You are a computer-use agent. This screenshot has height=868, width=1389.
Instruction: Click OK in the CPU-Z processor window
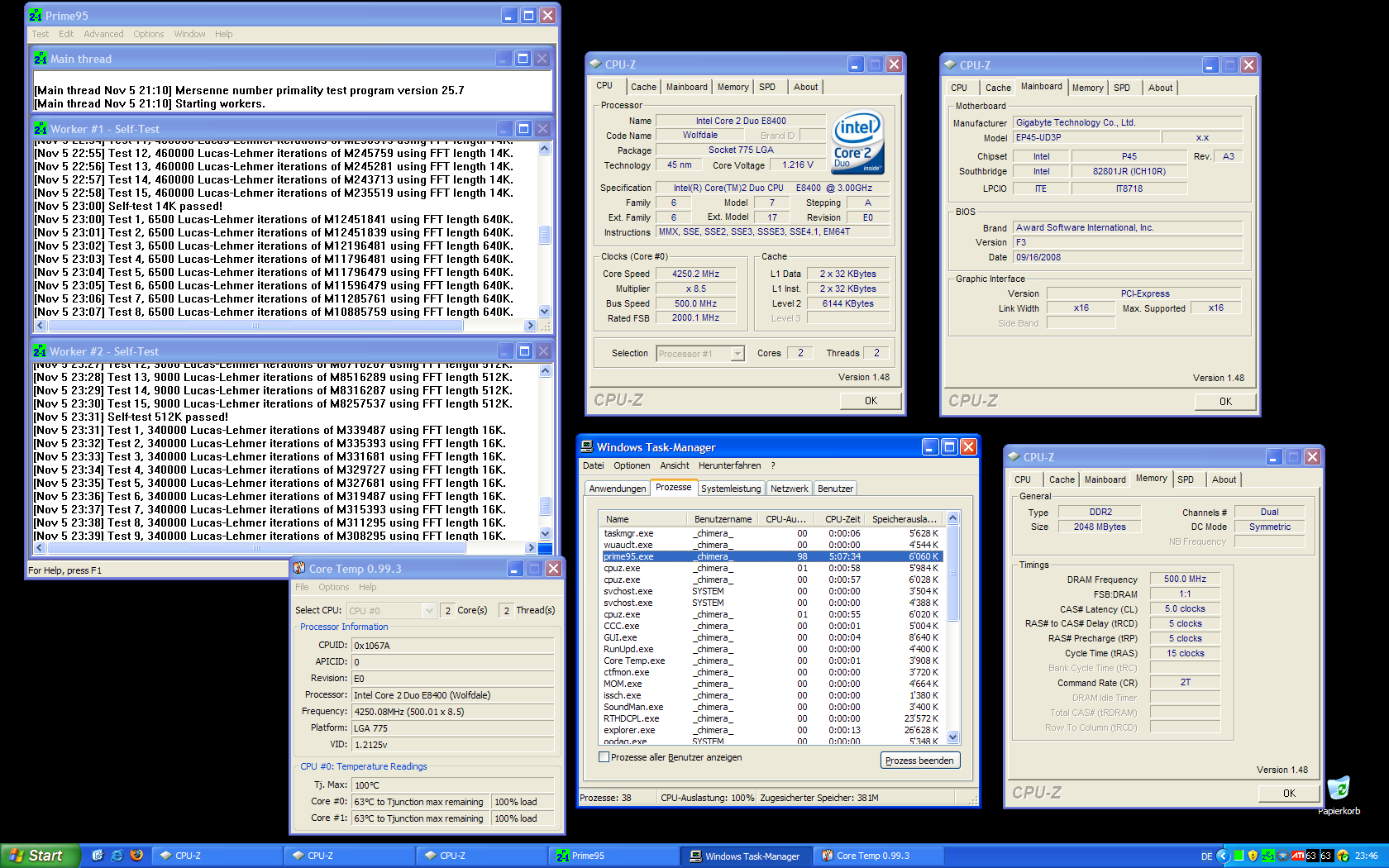871,401
